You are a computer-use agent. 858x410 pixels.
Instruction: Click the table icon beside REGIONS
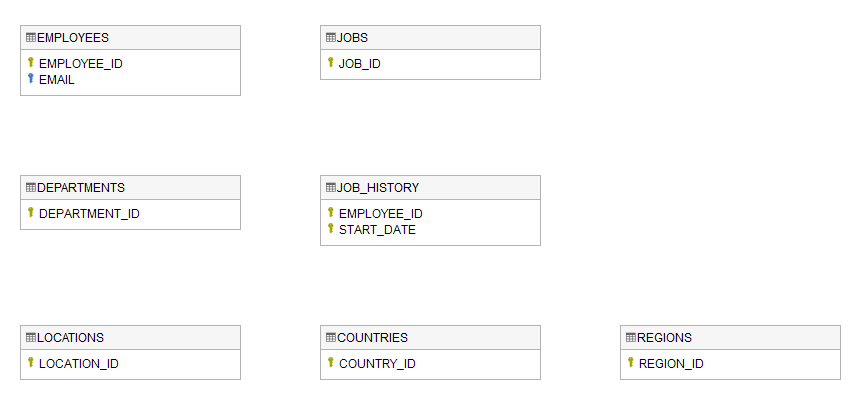[631, 338]
